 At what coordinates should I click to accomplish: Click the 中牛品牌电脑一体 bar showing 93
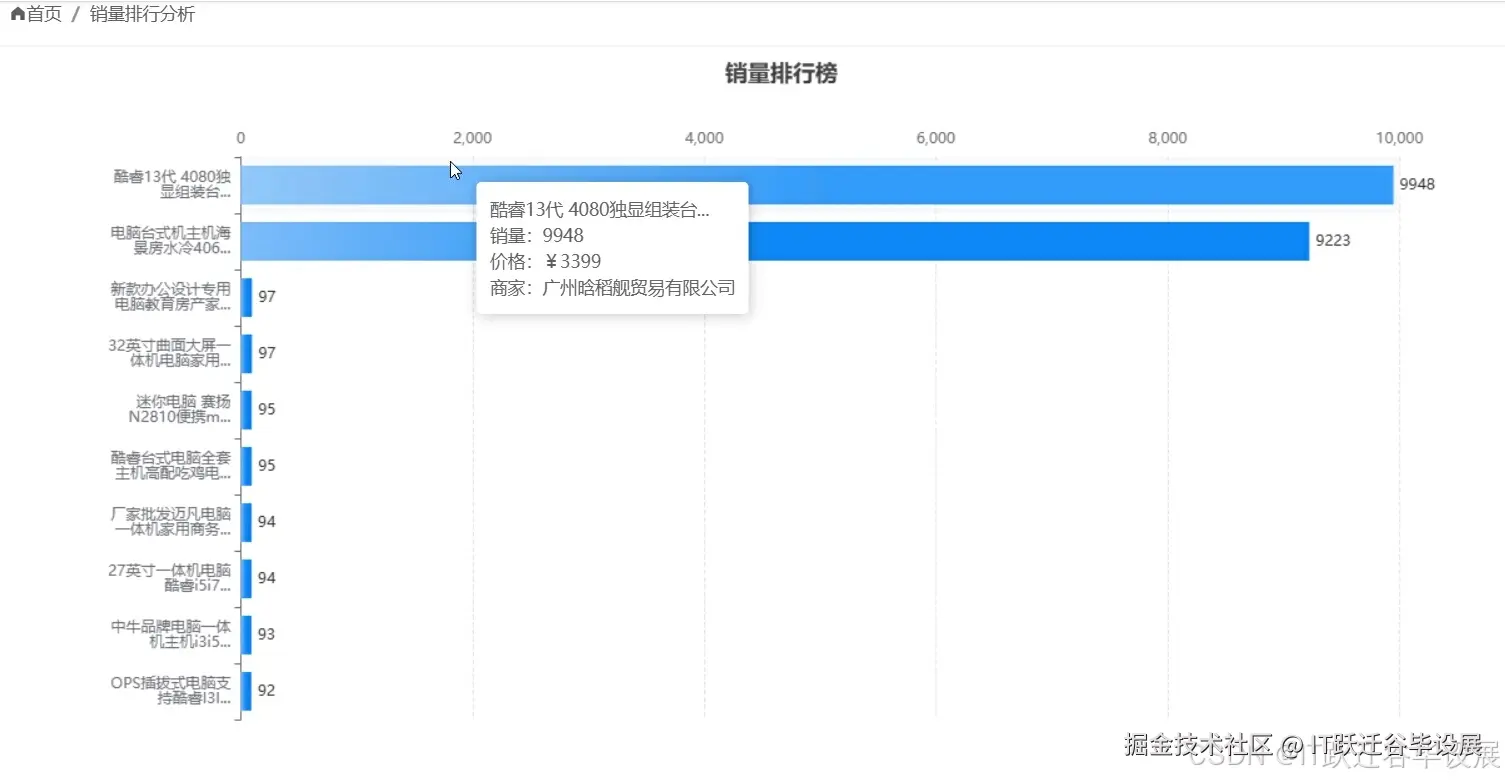(x=247, y=634)
